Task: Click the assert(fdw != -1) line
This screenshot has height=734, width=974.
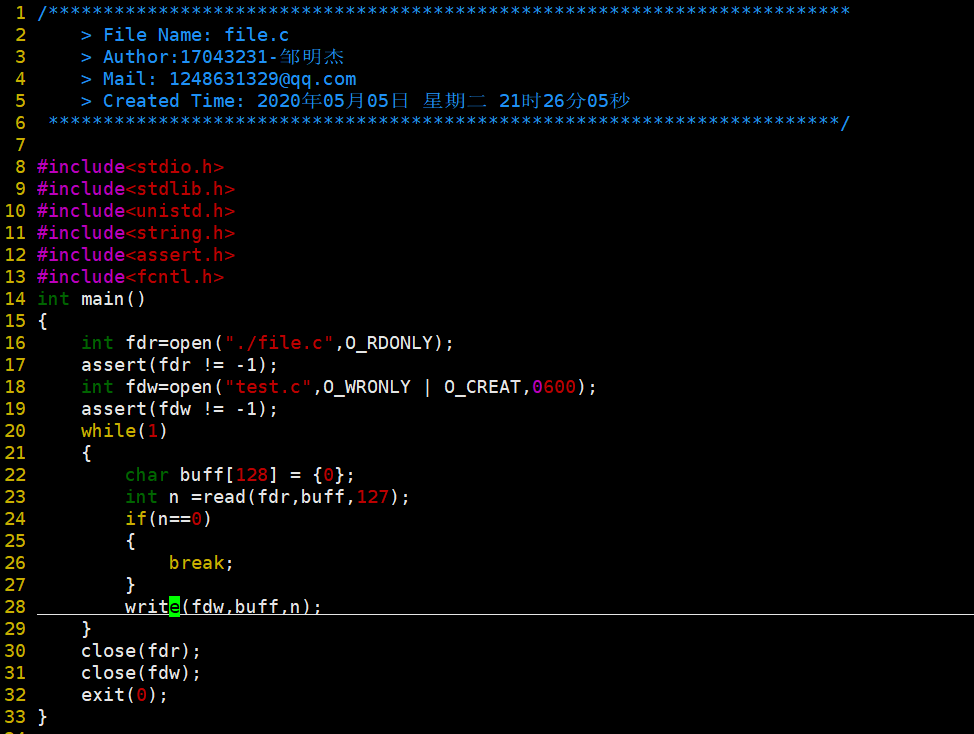Action: (179, 409)
